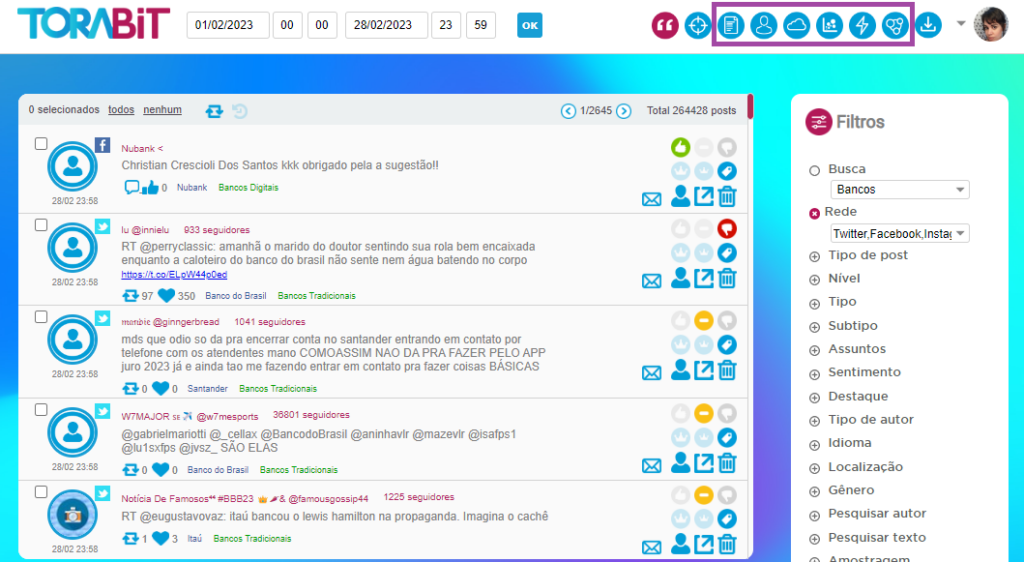Click the end minute field 59
Viewport: 1024px width, 562px height.
coord(481,25)
